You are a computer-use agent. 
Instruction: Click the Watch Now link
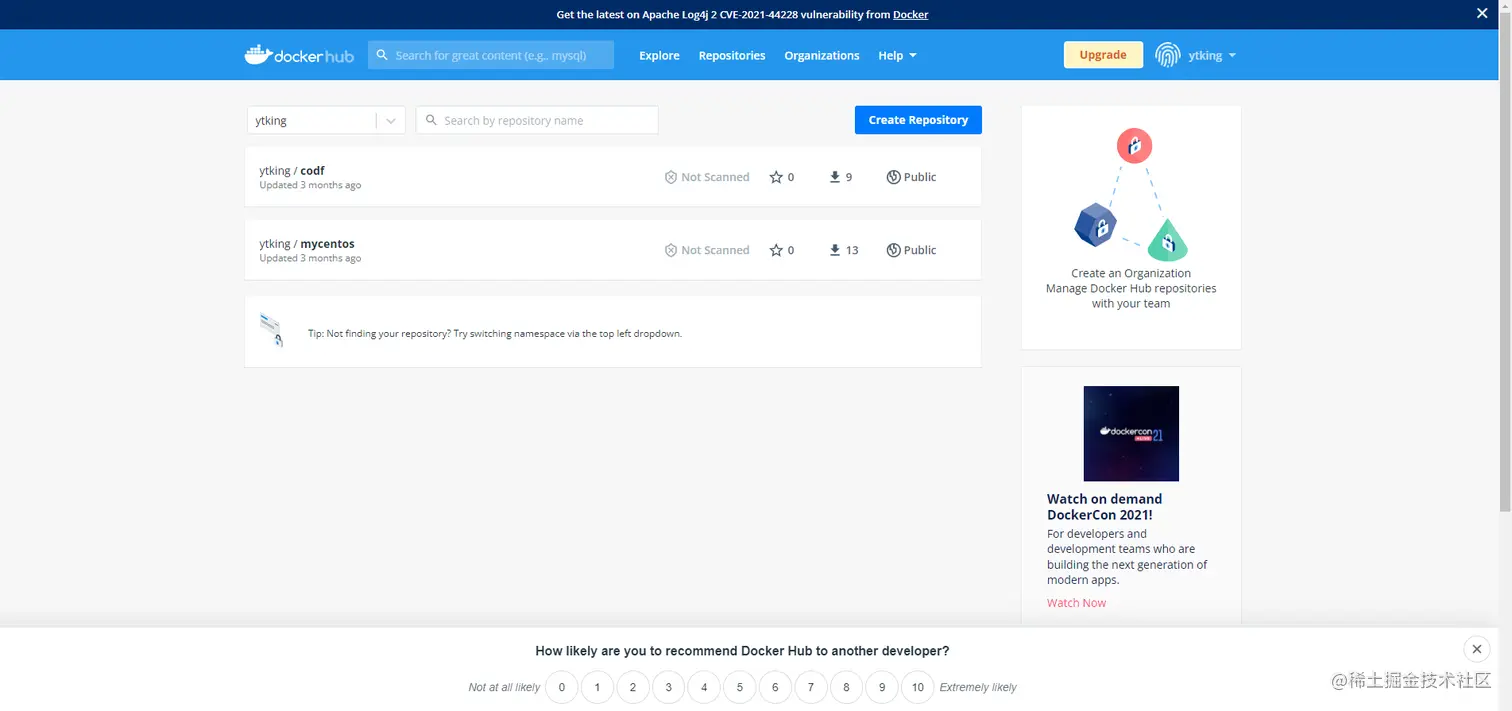1076,602
